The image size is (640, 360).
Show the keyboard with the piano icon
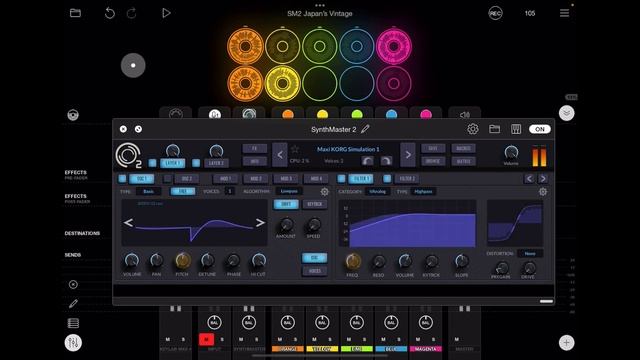(x=516, y=129)
